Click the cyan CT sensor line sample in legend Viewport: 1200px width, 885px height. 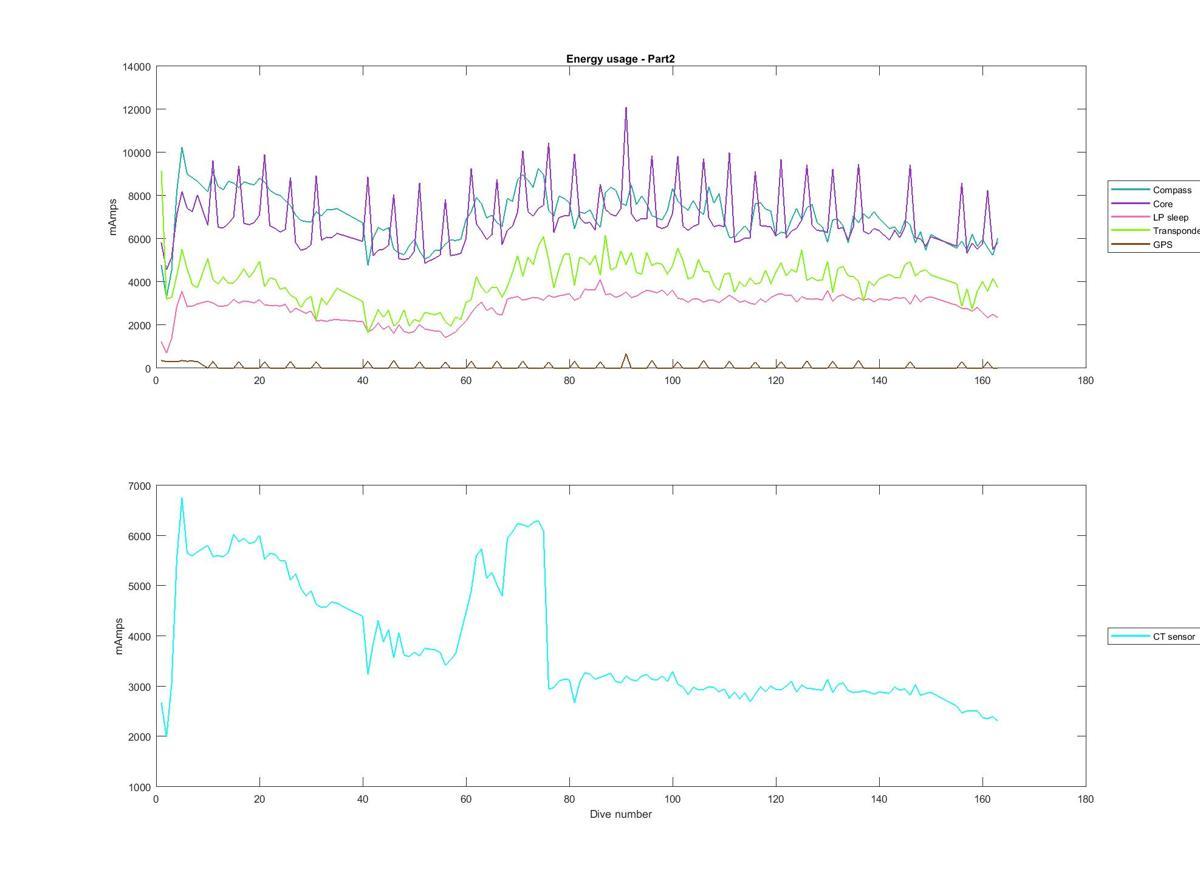[x=1130, y=636]
